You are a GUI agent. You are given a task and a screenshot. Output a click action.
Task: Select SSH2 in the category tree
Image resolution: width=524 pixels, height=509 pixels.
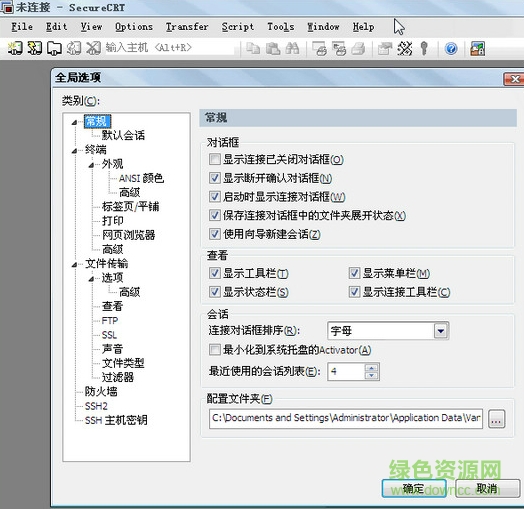96,406
